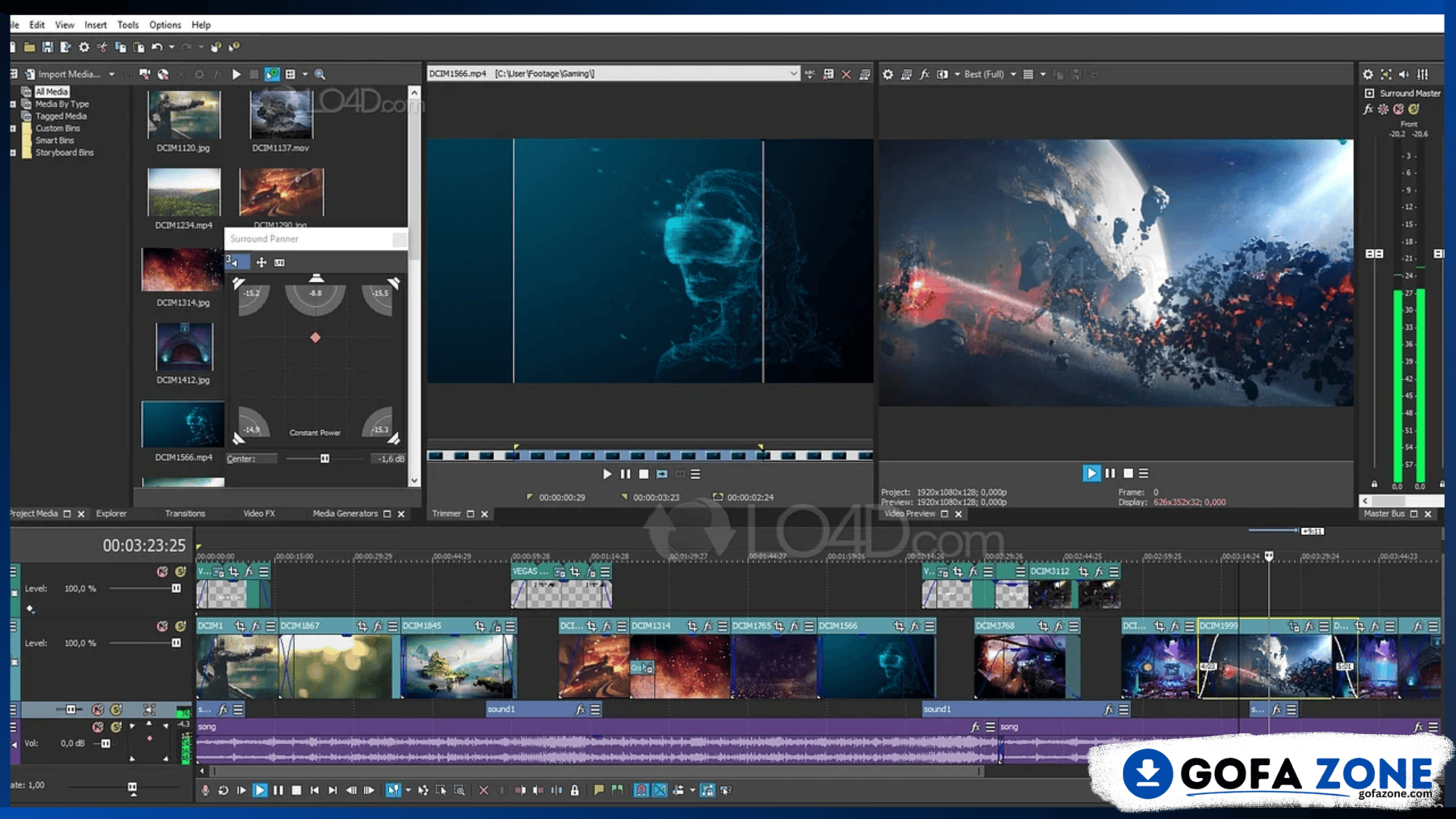Open Event FX on the DCIM1867 clip
Screen dimensions: 1456x819
point(378,626)
